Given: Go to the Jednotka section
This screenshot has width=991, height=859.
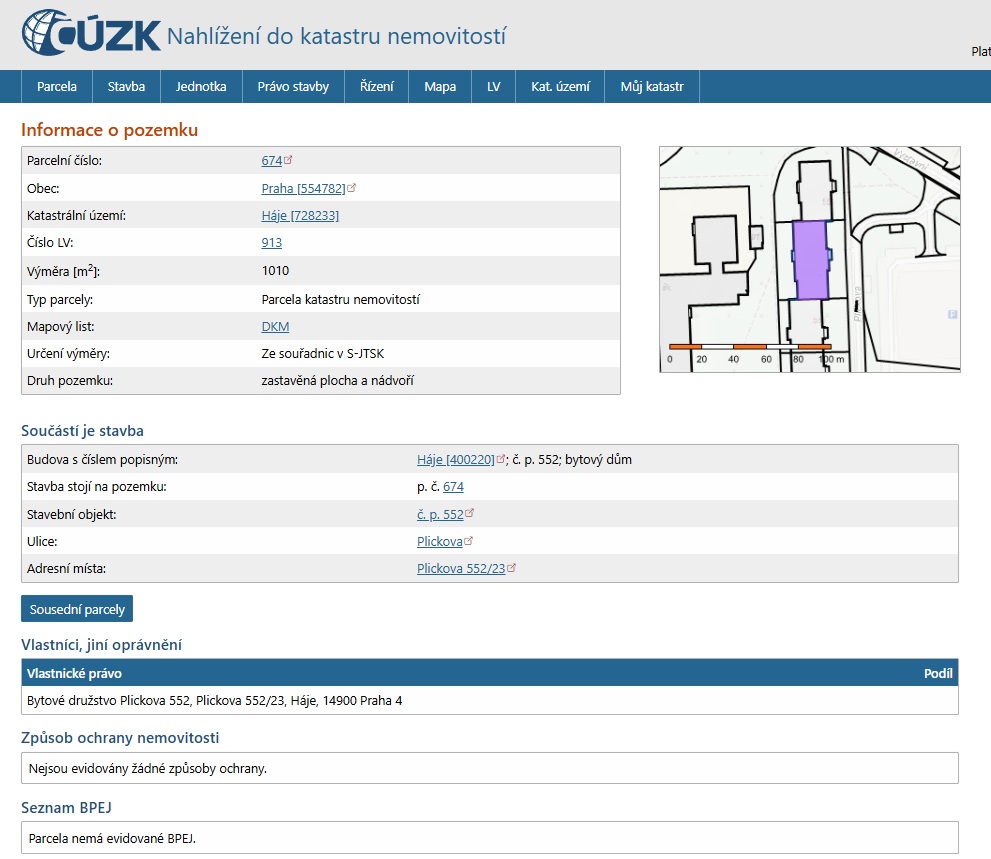Looking at the screenshot, I should (x=201, y=86).
